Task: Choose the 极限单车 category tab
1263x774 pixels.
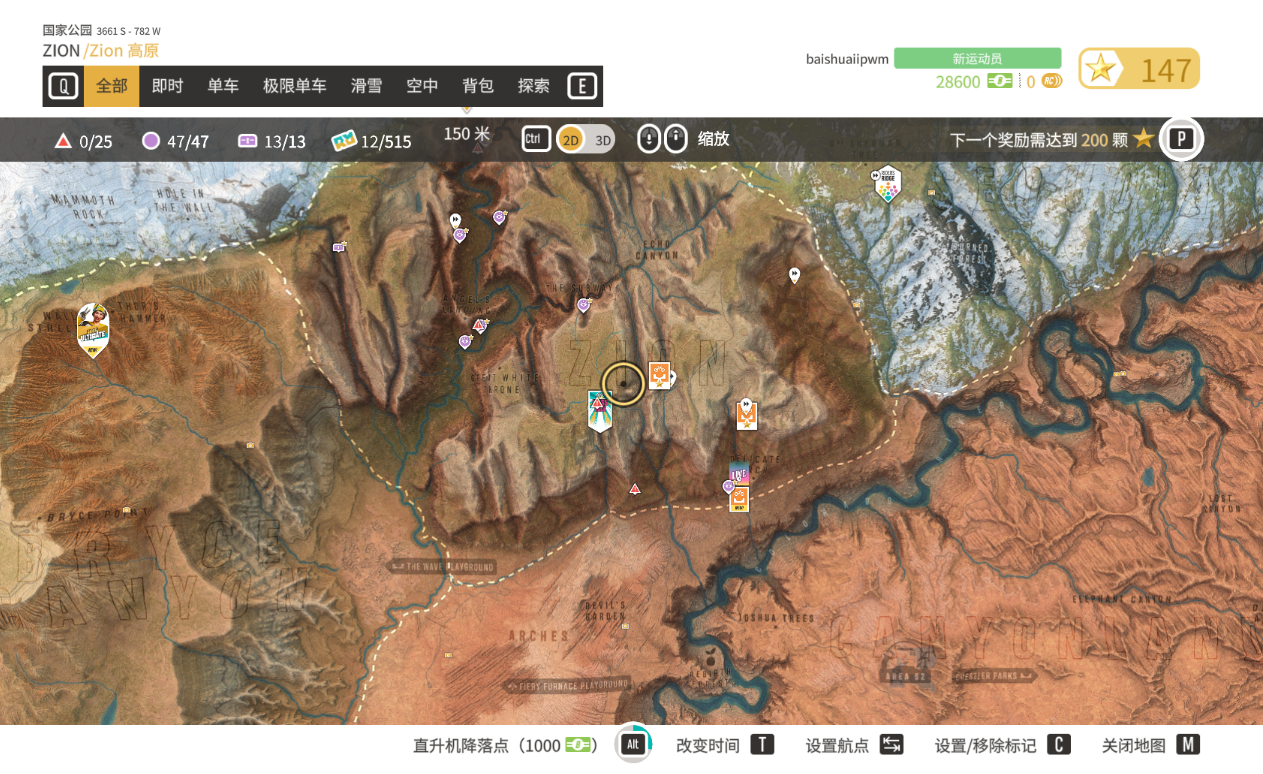Action: [x=295, y=86]
